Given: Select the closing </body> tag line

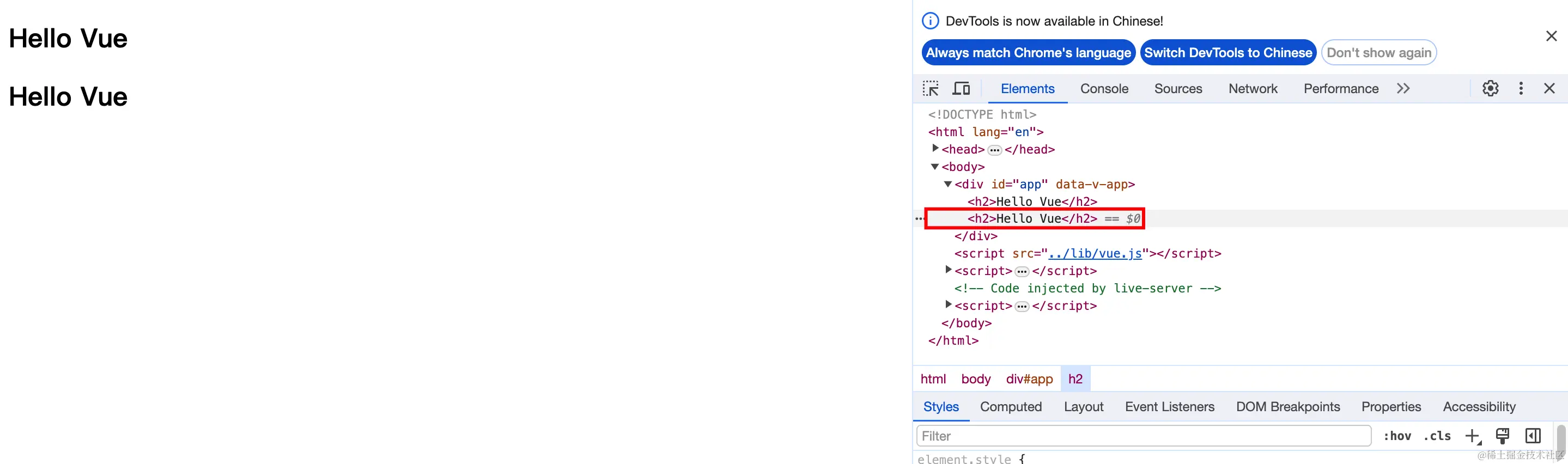Looking at the screenshot, I should [966, 323].
